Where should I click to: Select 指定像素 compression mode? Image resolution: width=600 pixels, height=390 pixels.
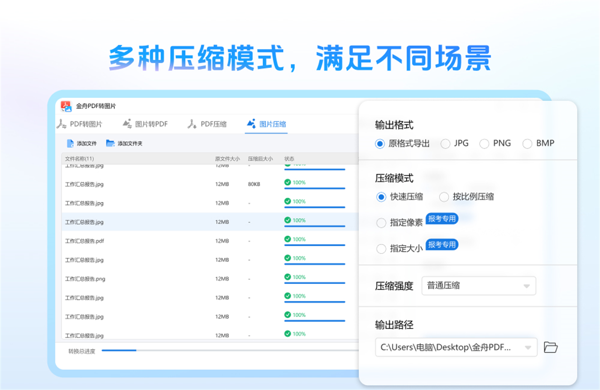point(399,222)
